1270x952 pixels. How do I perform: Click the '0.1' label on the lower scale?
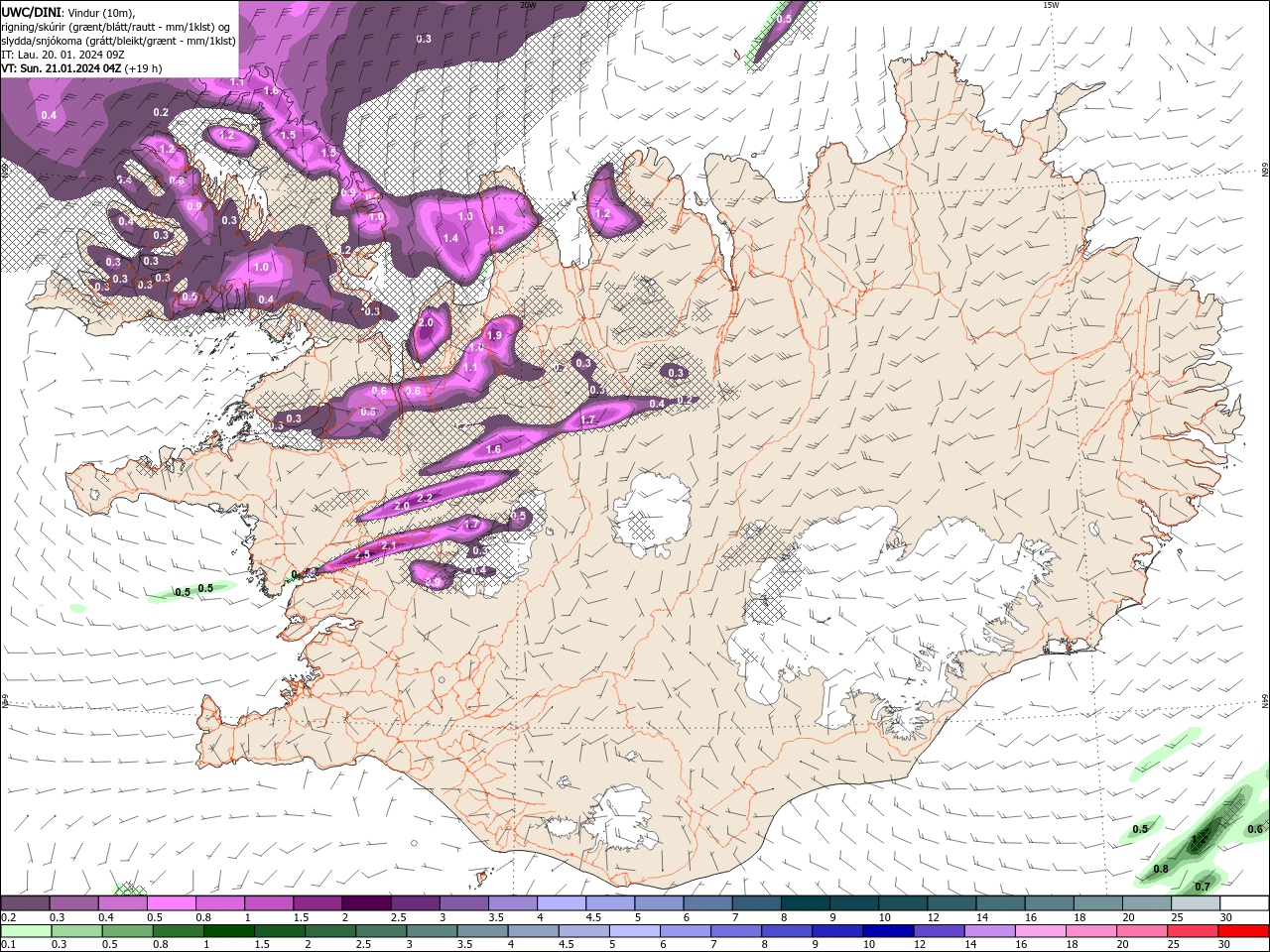pyautogui.click(x=8, y=945)
